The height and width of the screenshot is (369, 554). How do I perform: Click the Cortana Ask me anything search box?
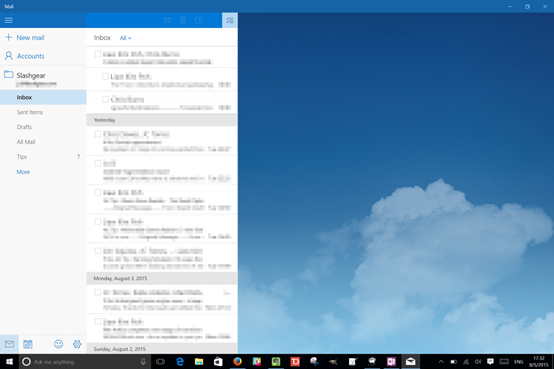pos(85,362)
